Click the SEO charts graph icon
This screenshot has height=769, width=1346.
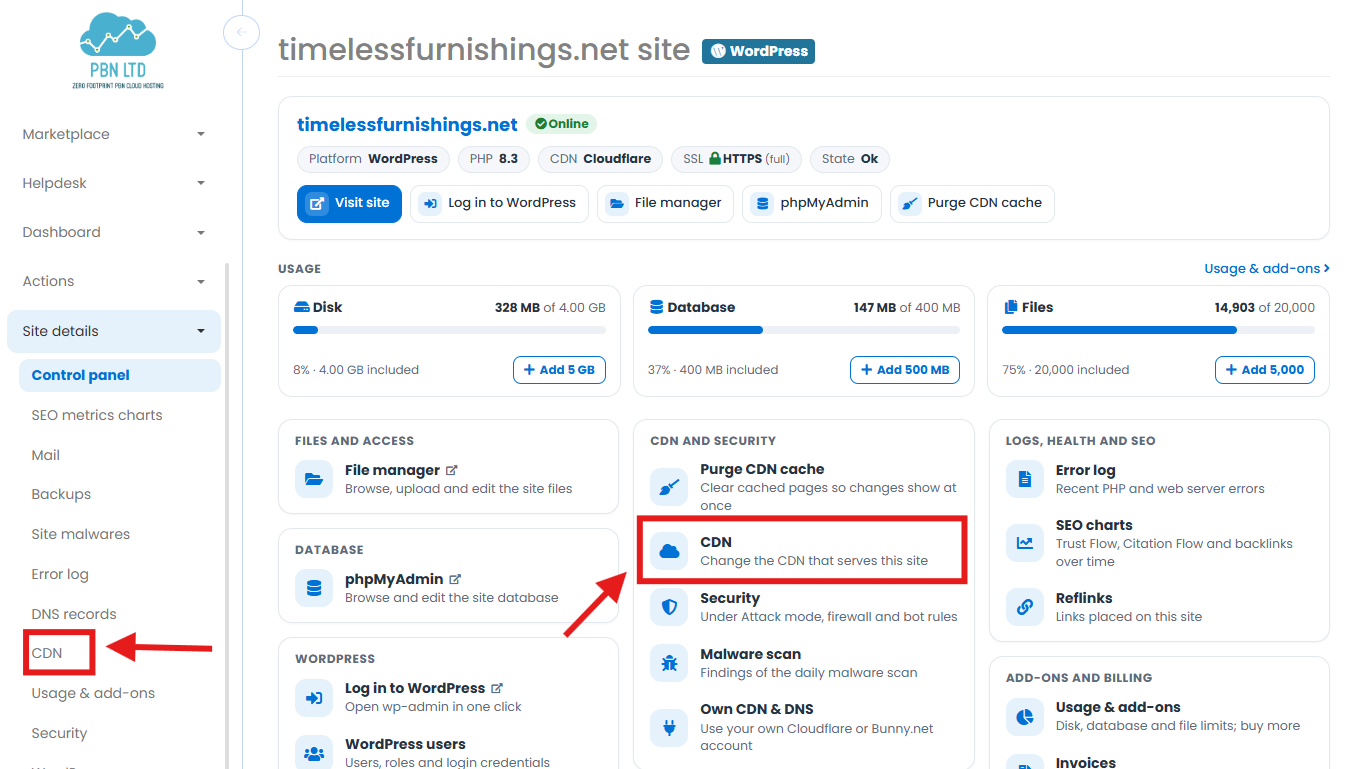pos(1025,543)
